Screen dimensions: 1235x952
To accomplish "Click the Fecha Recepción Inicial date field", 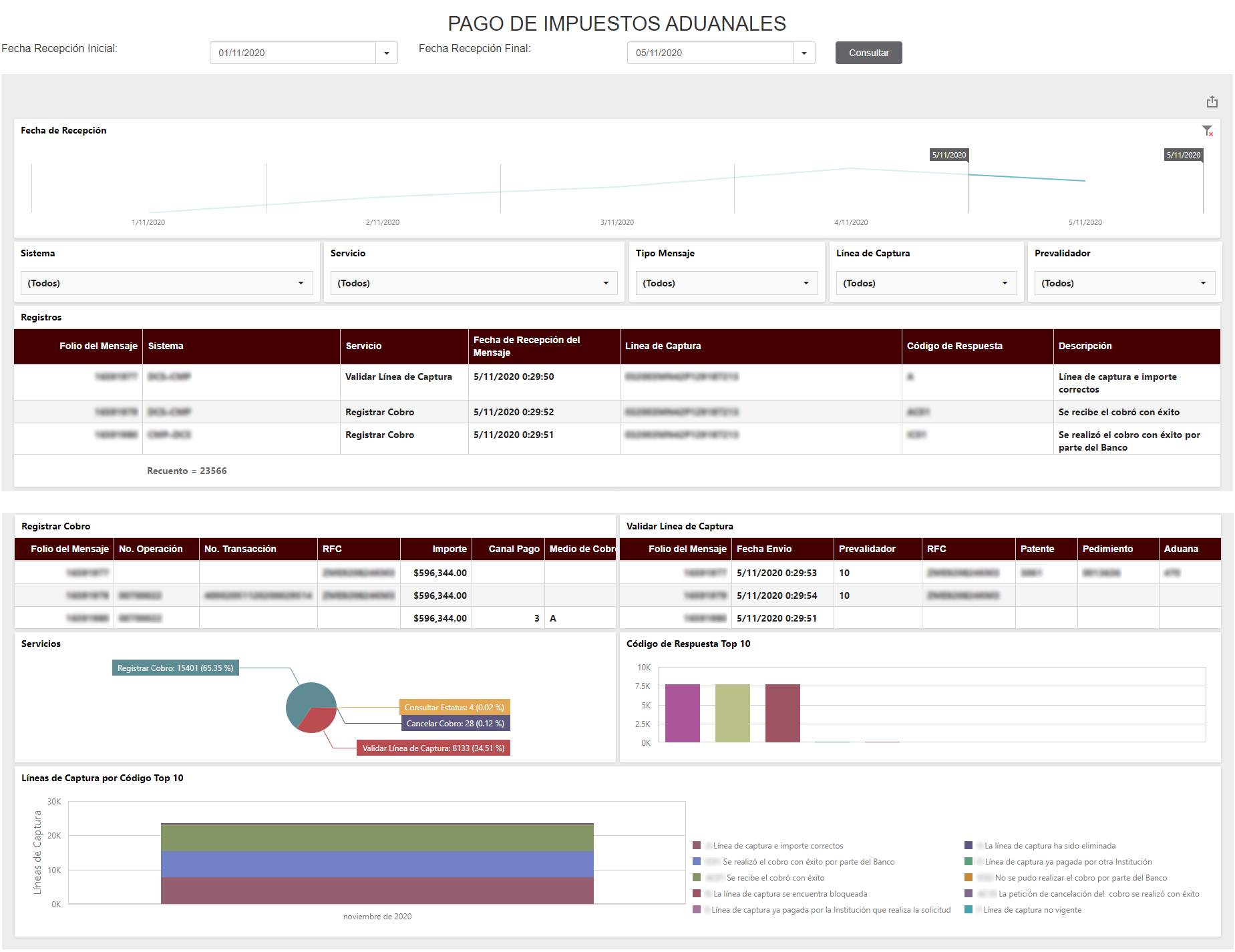I will [293, 53].
